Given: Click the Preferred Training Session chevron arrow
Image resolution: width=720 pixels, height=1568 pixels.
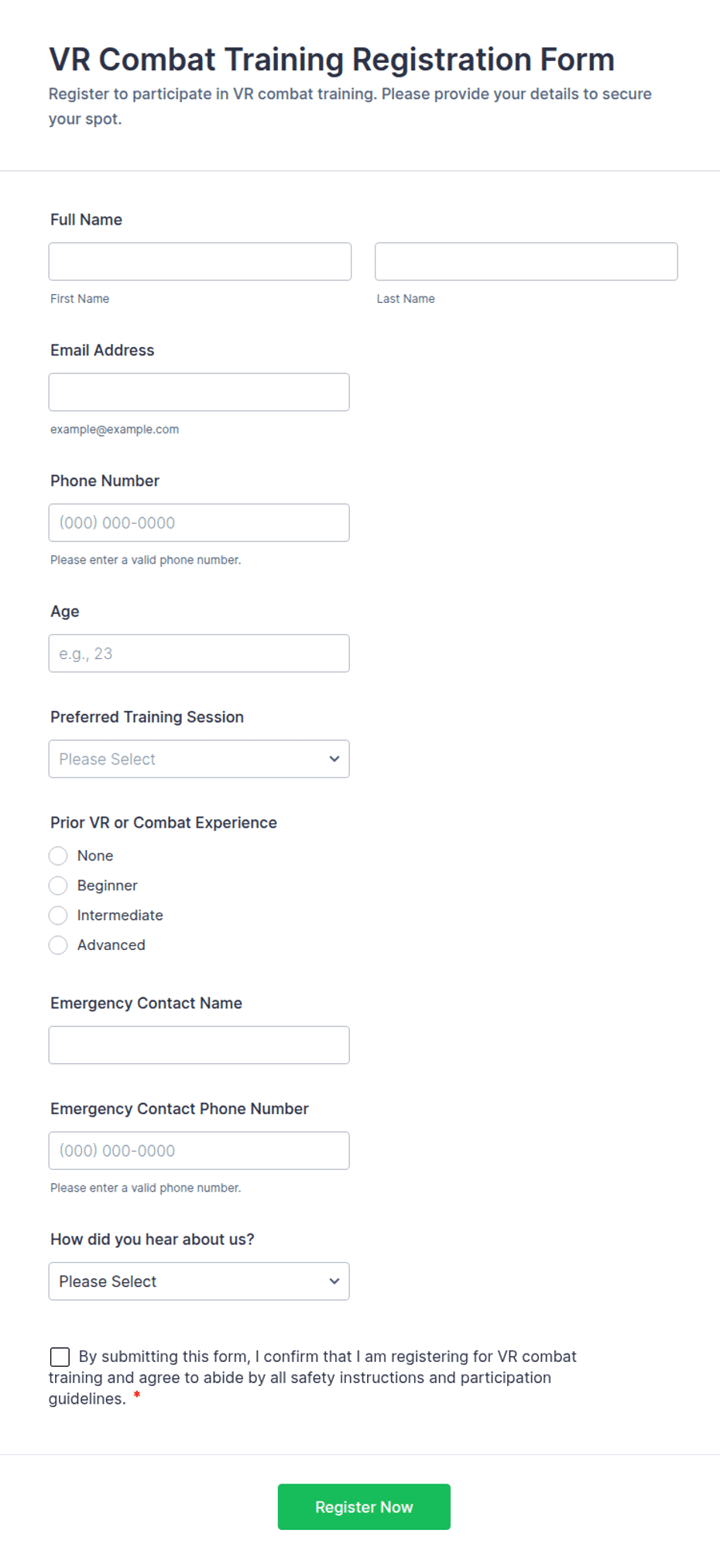Looking at the screenshot, I should pos(334,759).
